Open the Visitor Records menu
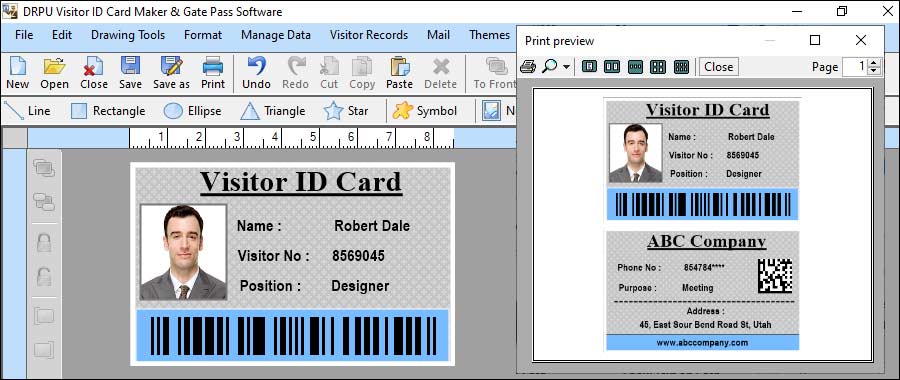Viewport: 900px width, 380px height. click(368, 35)
